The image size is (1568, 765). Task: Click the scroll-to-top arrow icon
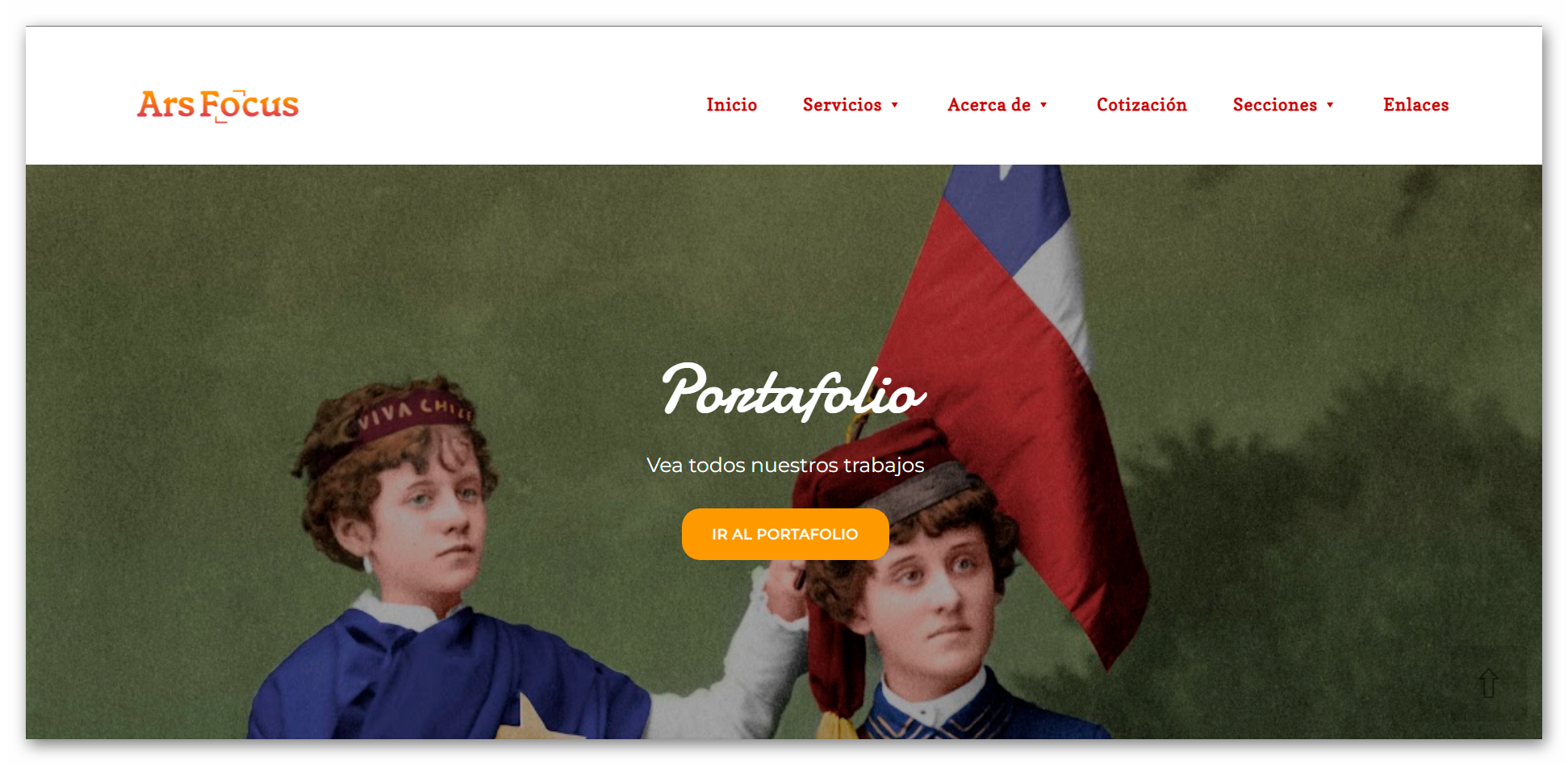[1489, 683]
